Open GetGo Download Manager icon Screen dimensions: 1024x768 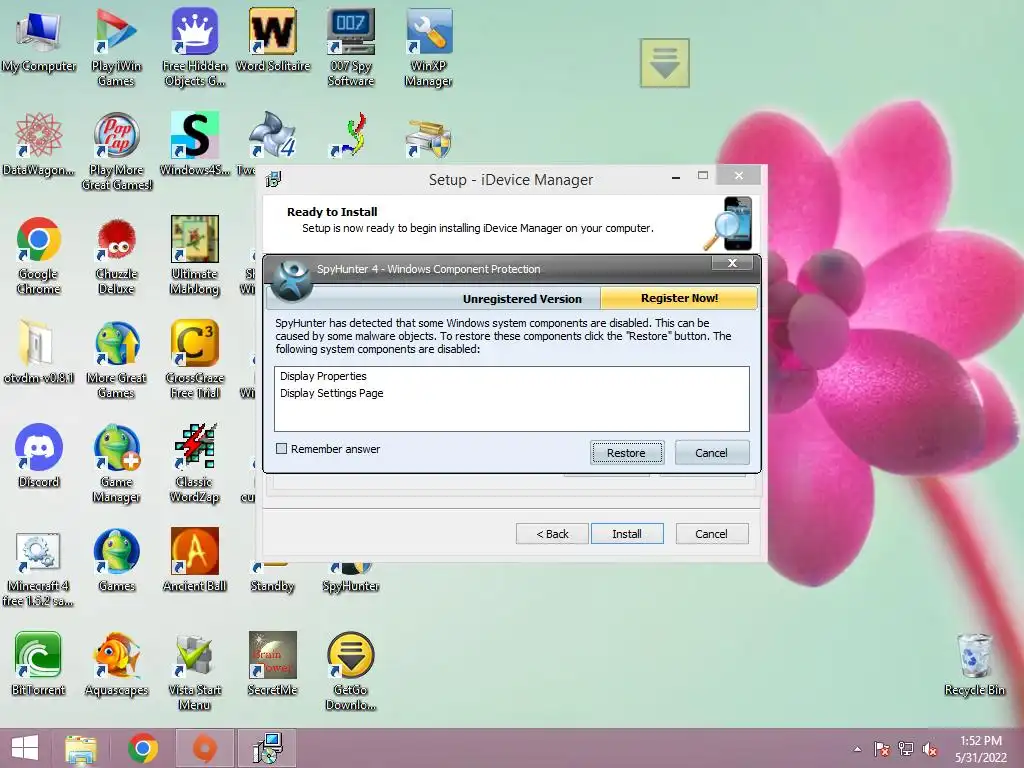[351, 671]
